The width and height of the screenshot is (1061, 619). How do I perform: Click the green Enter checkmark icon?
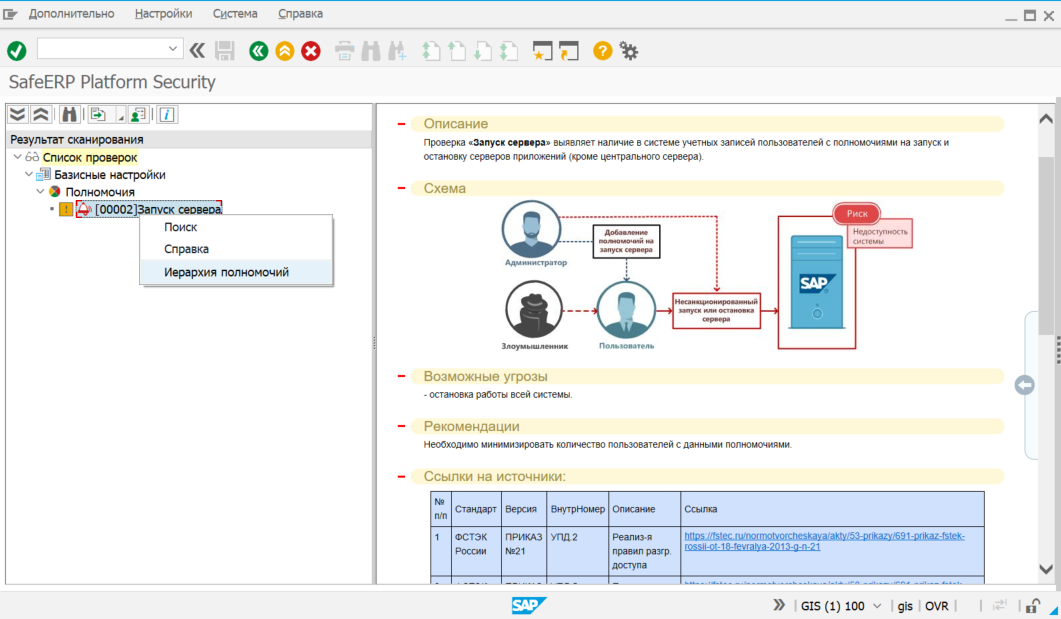click(16, 51)
